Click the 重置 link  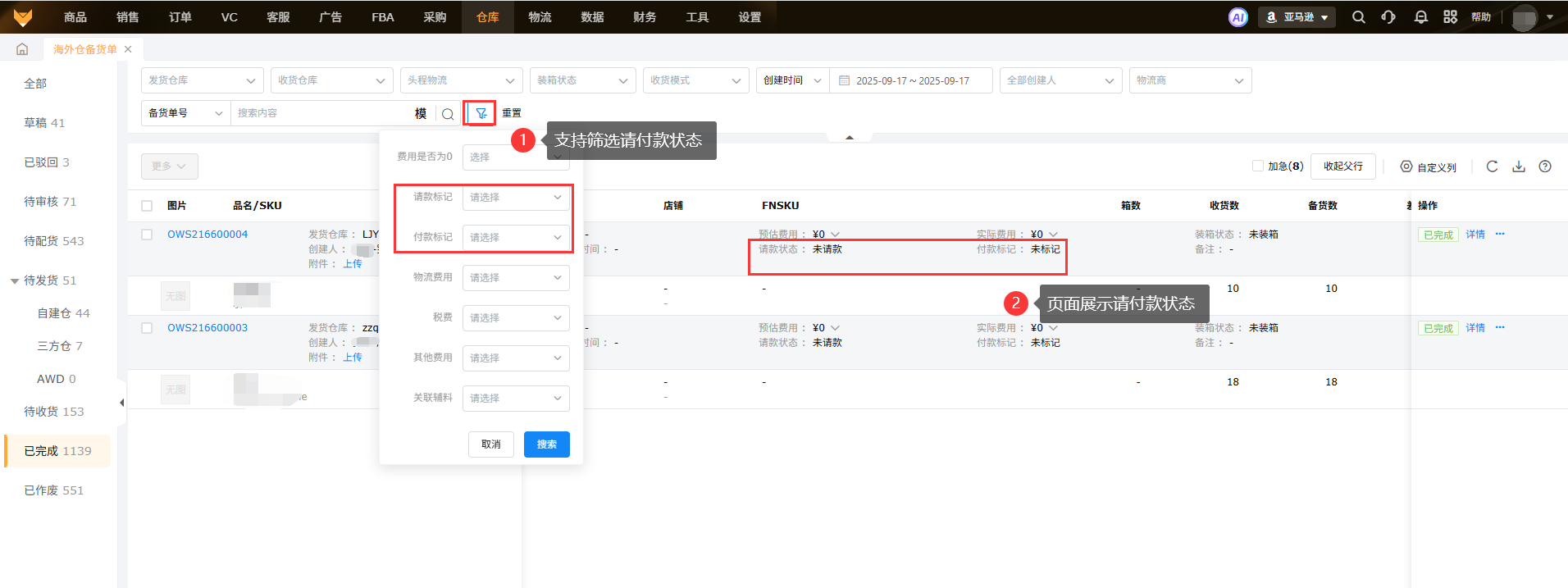[512, 113]
